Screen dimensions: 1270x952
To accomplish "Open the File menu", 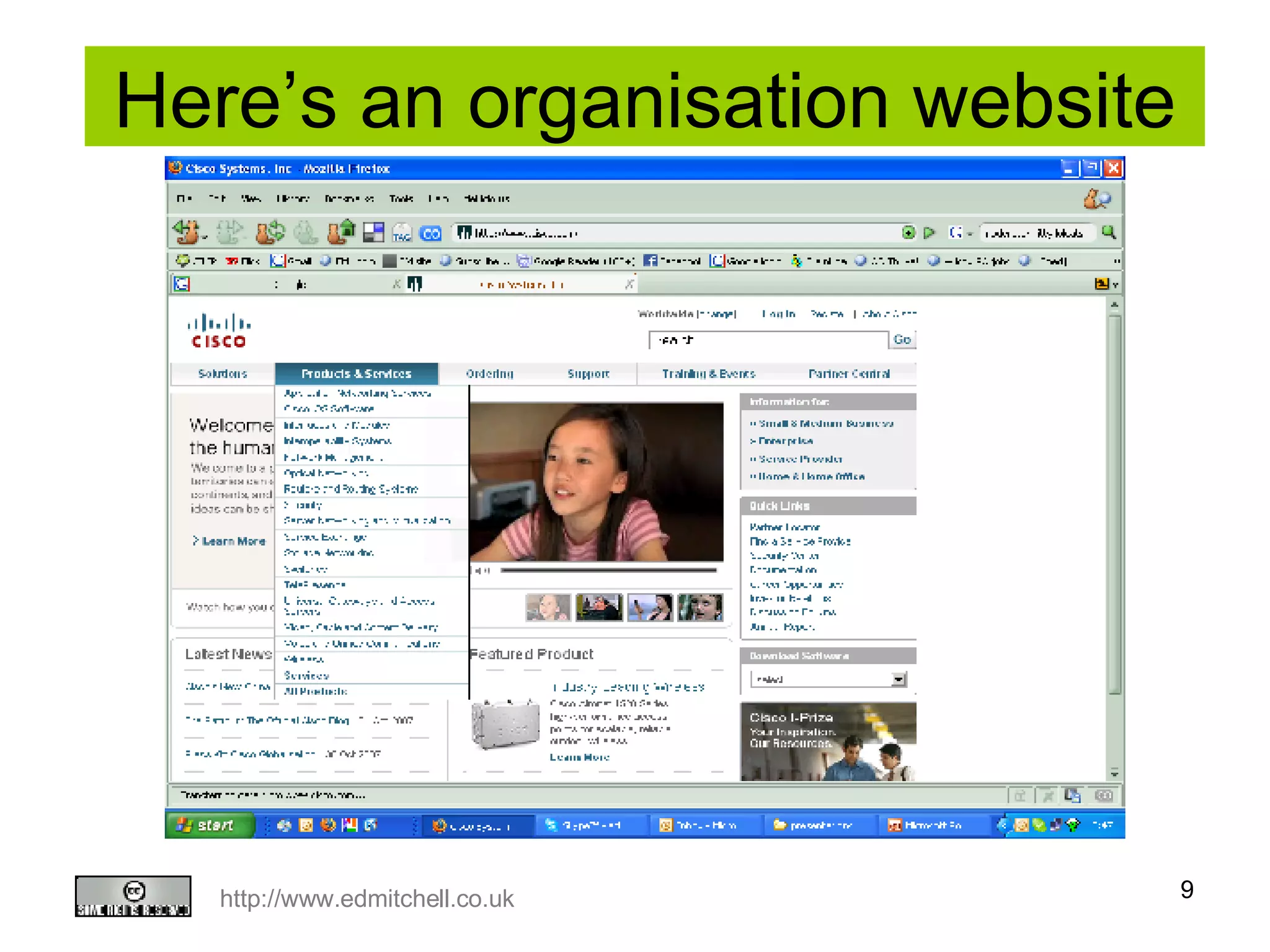I will click(x=184, y=199).
